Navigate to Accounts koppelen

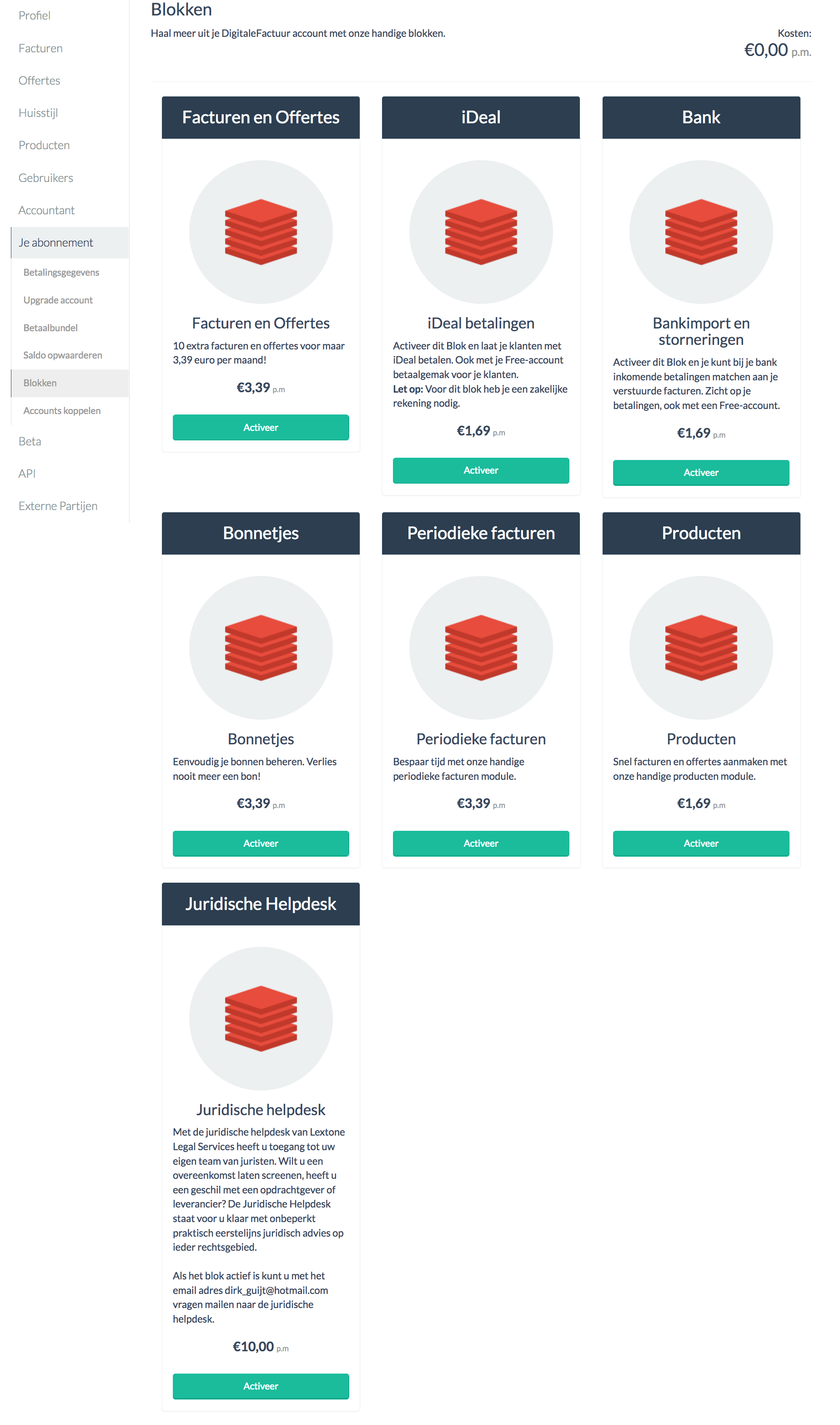[62, 410]
